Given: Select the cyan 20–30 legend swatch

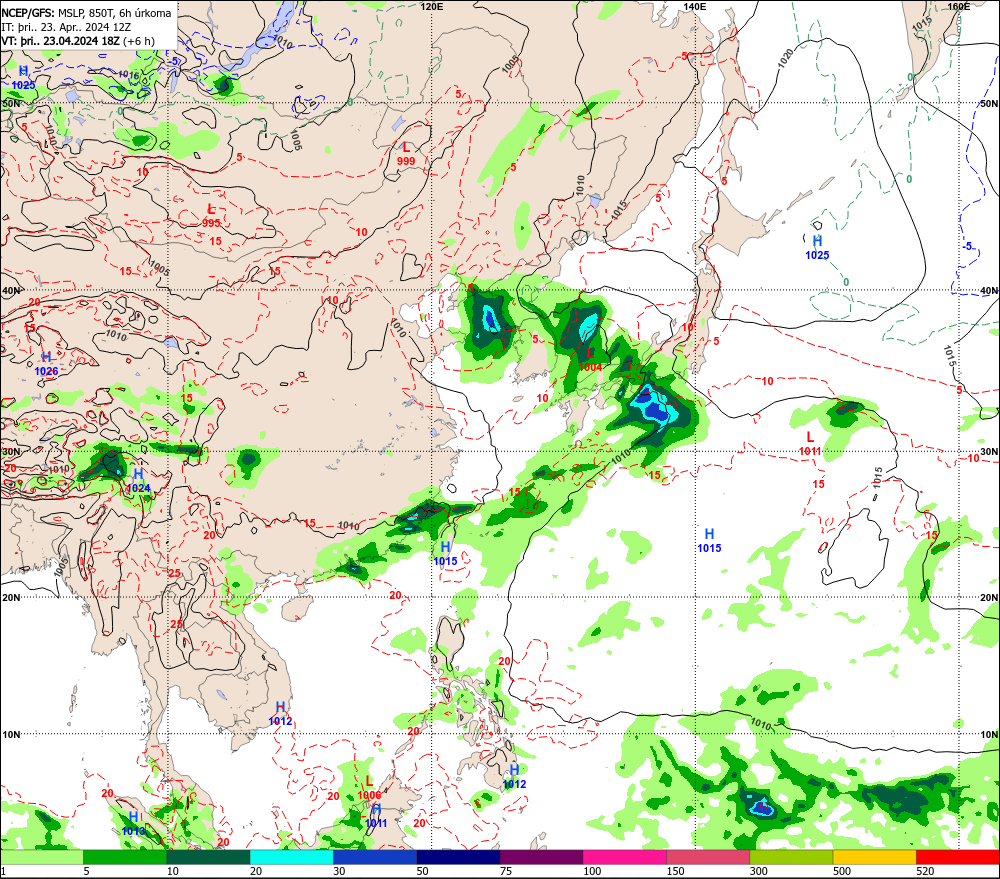Looking at the screenshot, I should coord(291,857).
